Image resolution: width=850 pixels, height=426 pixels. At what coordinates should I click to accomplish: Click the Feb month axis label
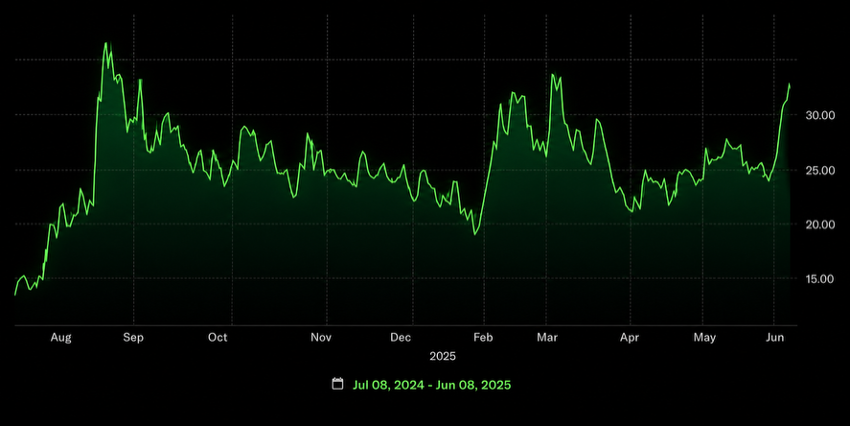(x=483, y=337)
